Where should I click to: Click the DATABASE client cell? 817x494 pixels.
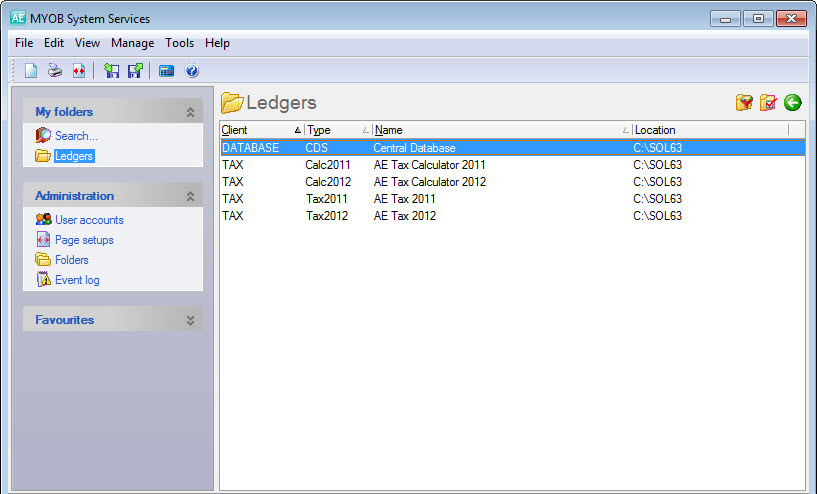250,147
